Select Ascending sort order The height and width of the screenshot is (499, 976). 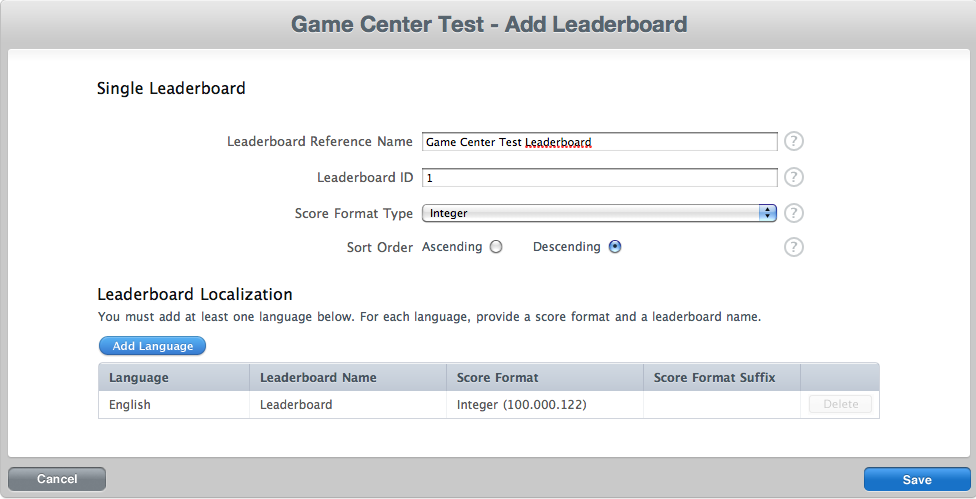point(496,247)
